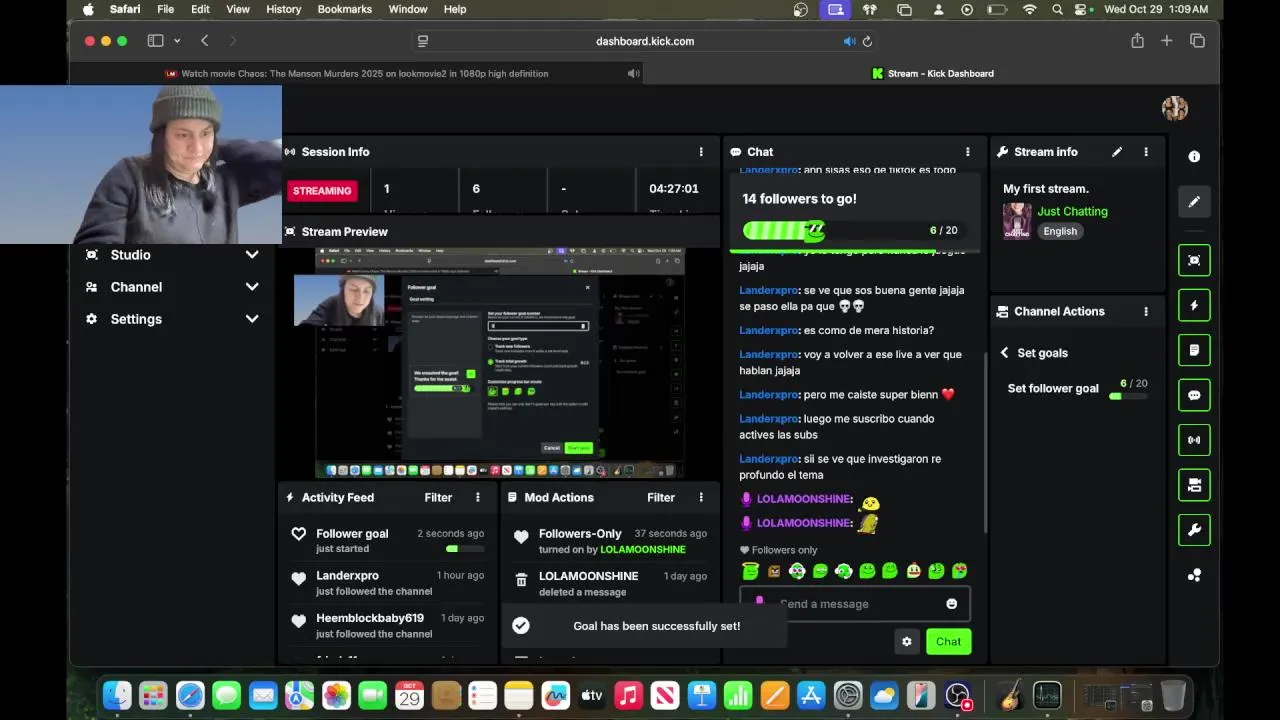Open Set follower goal action
The height and width of the screenshot is (720, 1280).
click(1077, 388)
